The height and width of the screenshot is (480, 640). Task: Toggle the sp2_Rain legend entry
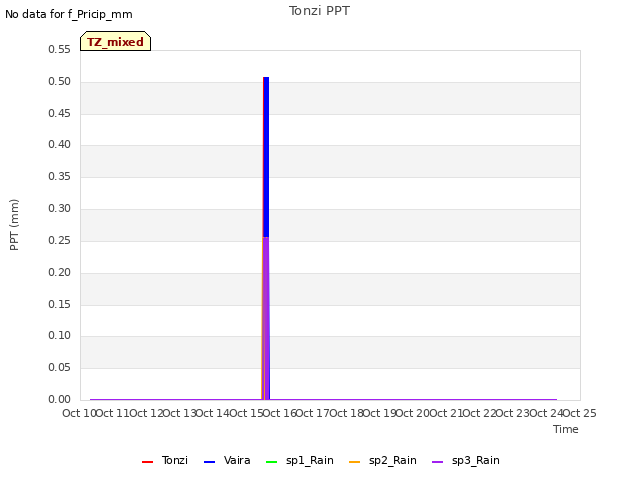tap(383, 460)
